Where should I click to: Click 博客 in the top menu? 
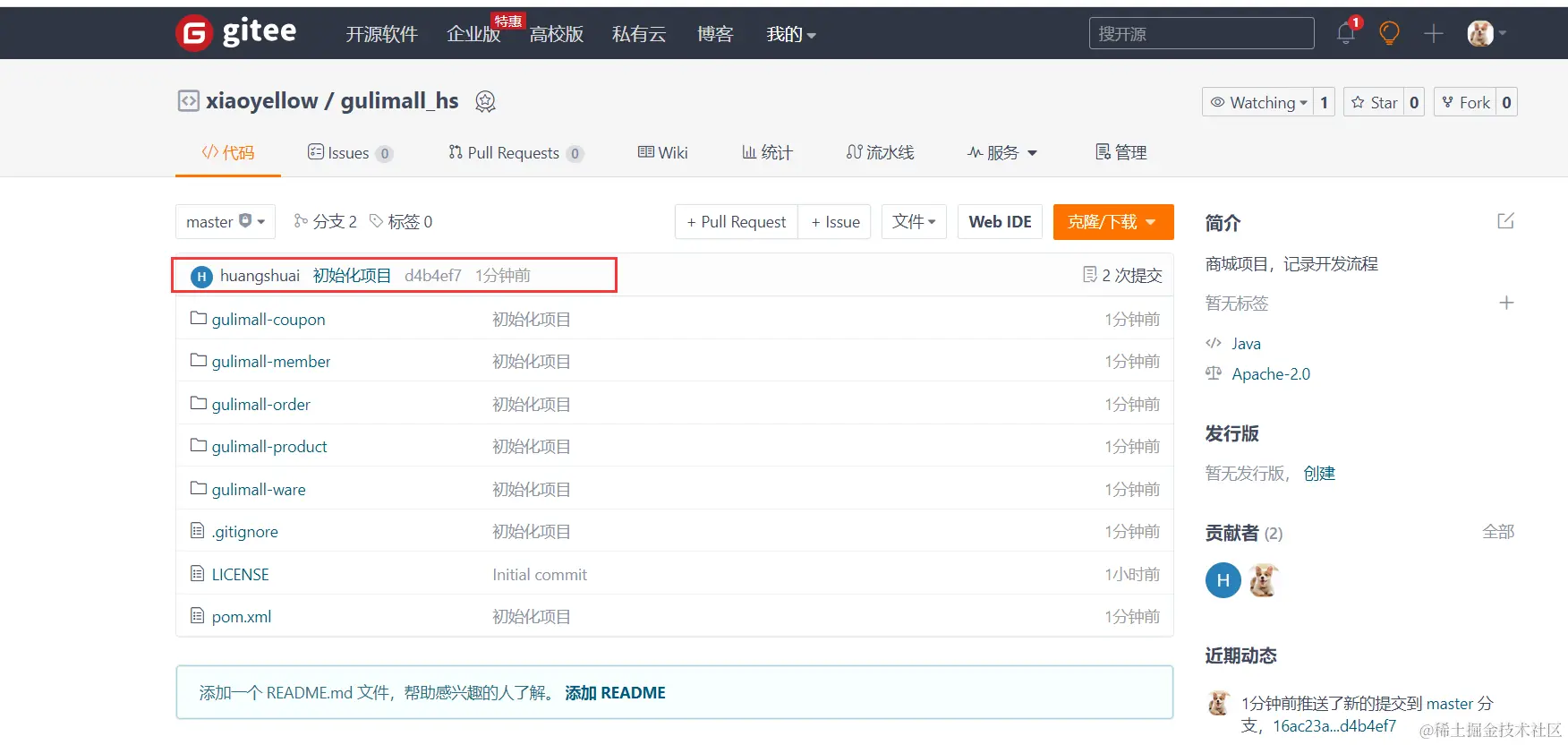[x=715, y=34]
